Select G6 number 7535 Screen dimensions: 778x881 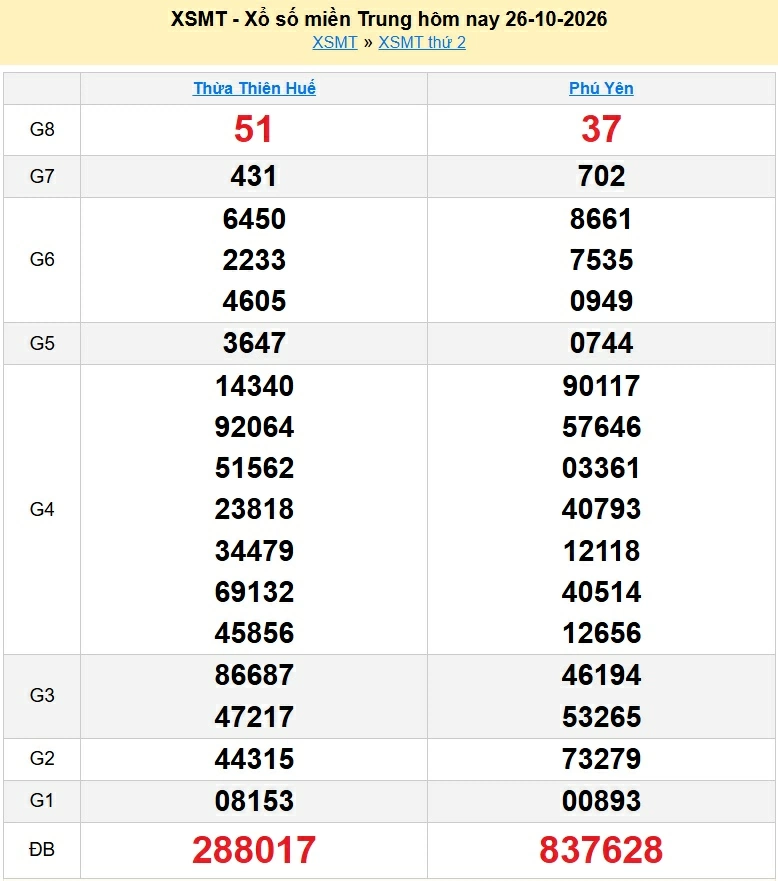[x=601, y=260]
